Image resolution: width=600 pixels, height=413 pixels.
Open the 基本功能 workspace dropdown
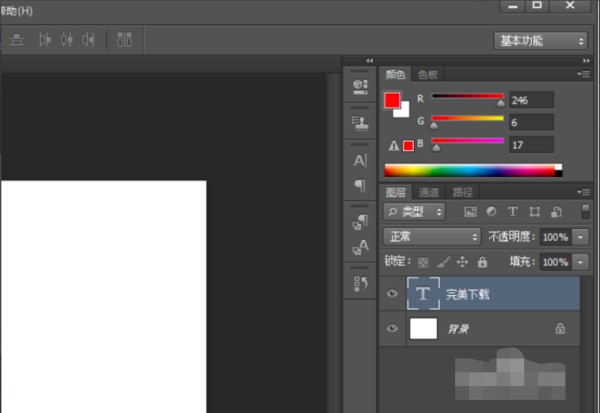pyautogui.click(x=540, y=41)
